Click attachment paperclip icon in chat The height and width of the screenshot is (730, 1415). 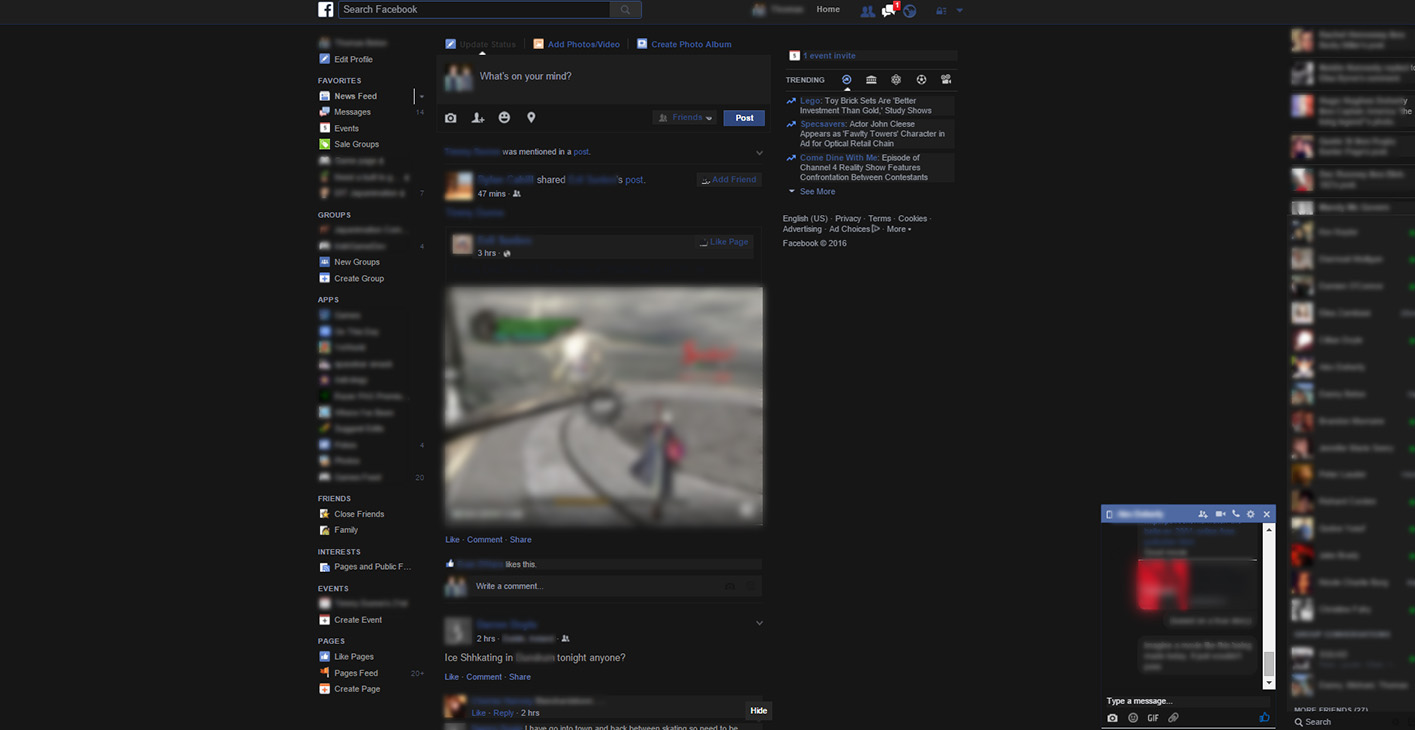pos(1173,718)
